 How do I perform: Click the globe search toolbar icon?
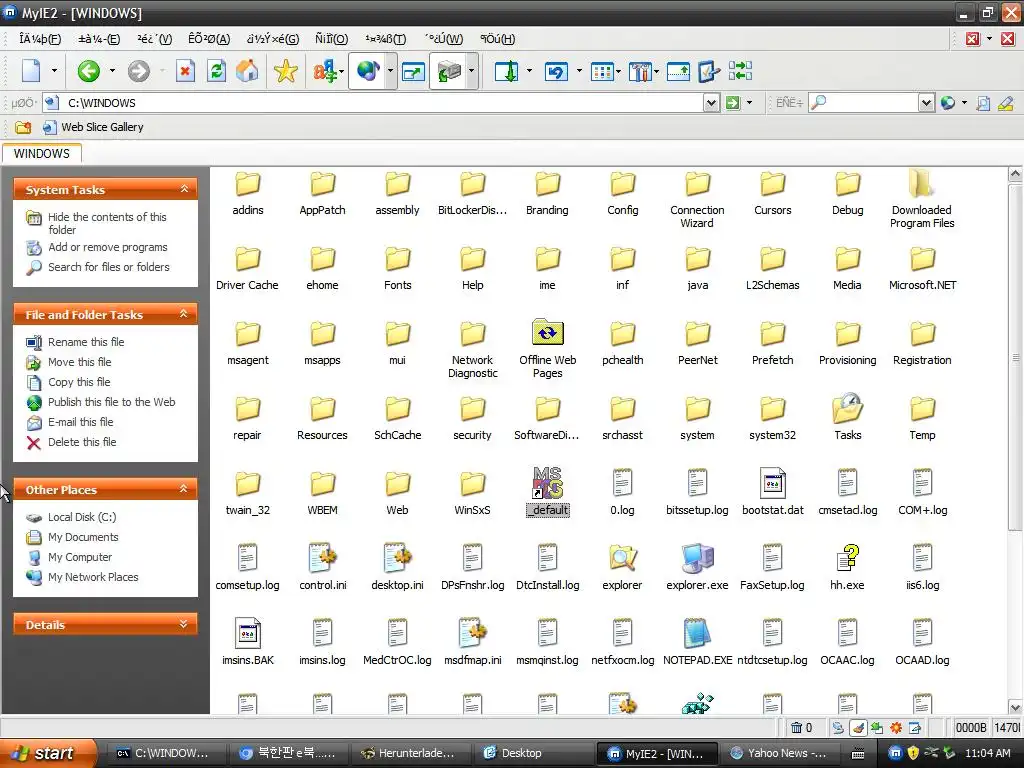pos(368,71)
